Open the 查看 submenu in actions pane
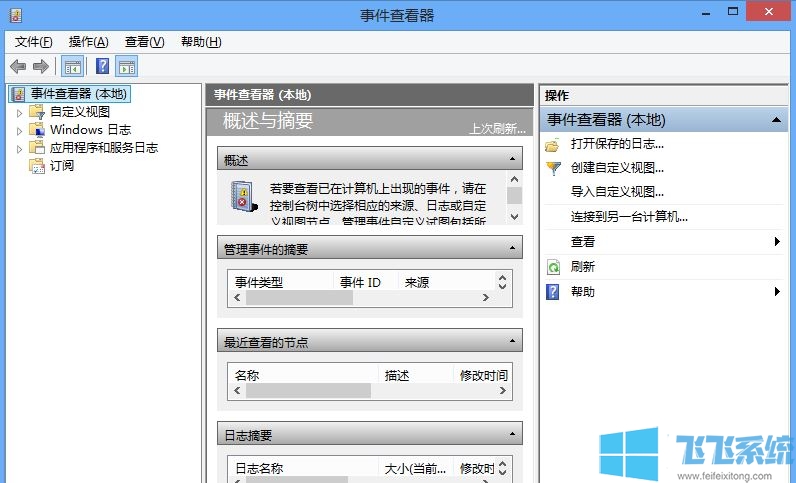The image size is (796, 483). (583, 242)
